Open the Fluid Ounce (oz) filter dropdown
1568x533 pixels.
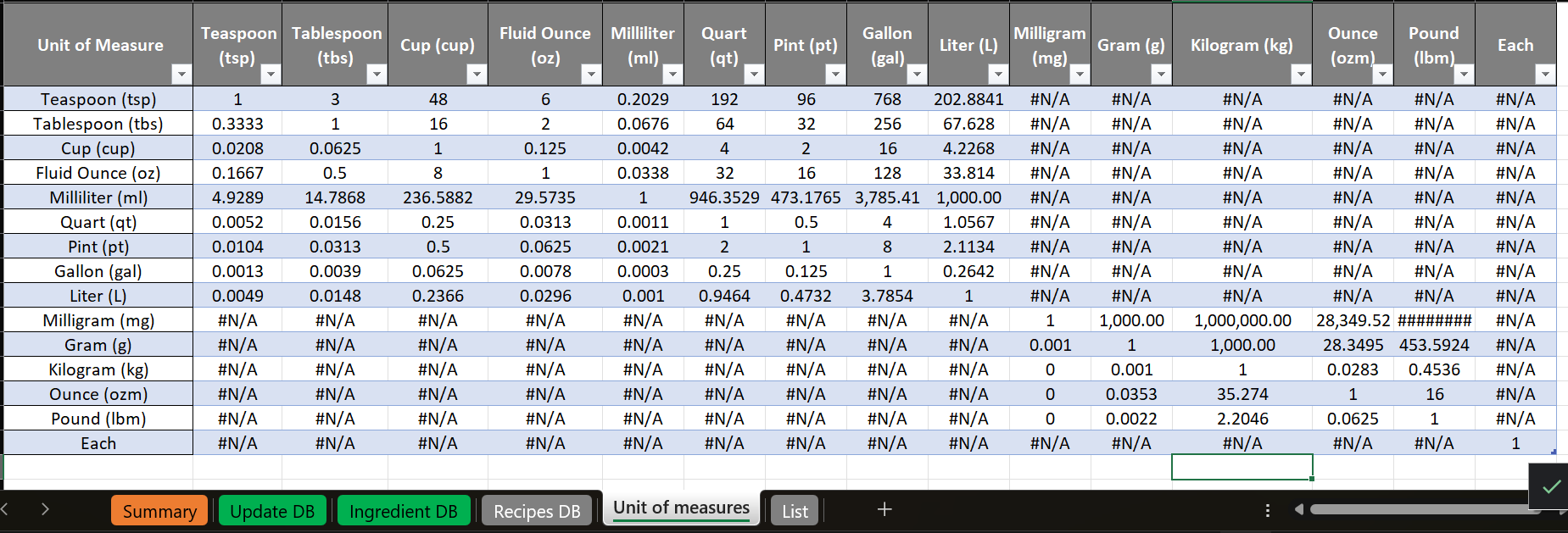(591, 75)
